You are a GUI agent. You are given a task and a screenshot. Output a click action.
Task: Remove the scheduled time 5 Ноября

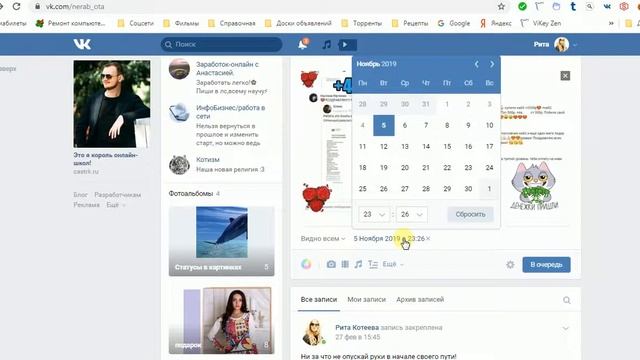(x=428, y=238)
